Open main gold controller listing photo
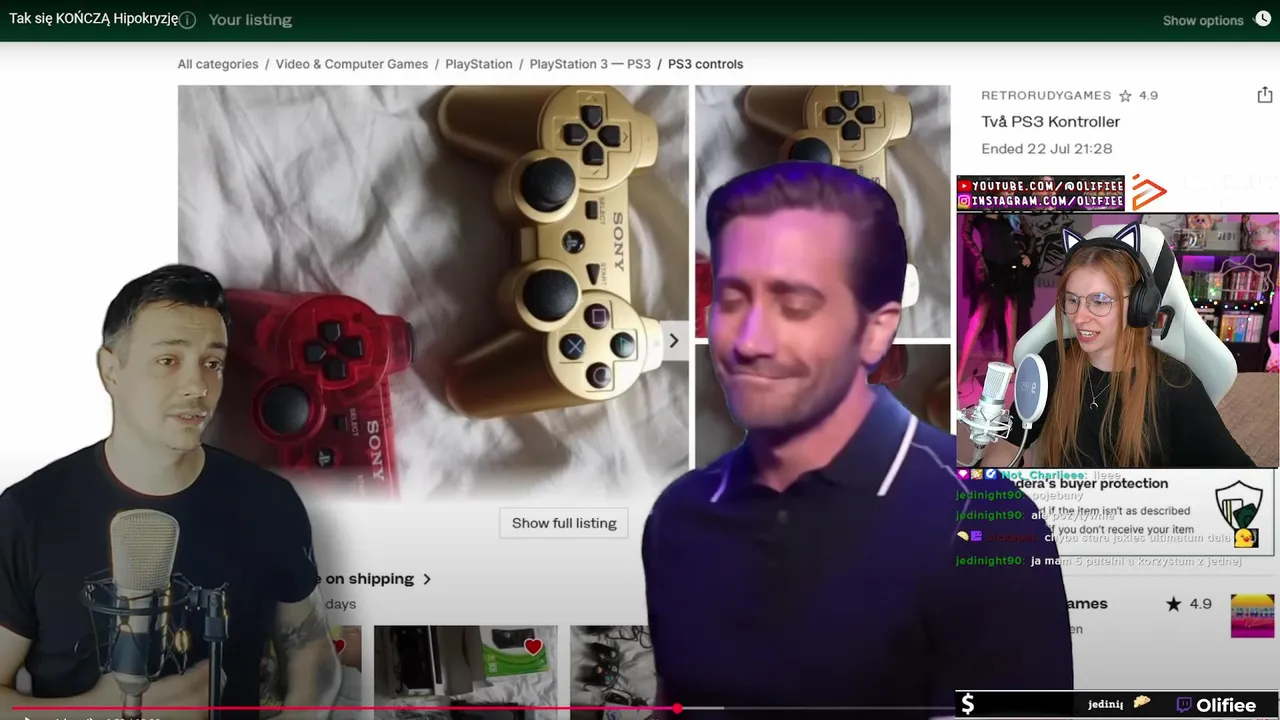This screenshot has height=720, width=1280. pos(433,290)
